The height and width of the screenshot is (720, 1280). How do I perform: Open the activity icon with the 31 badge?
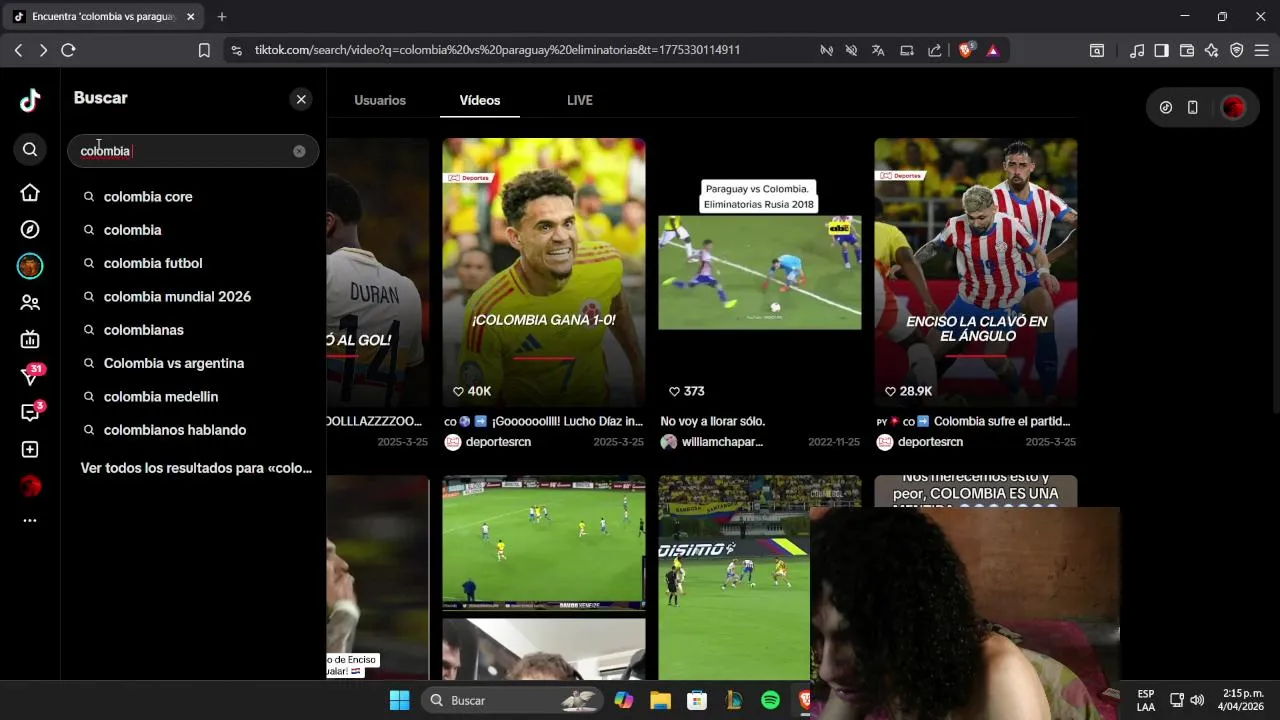pos(30,376)
